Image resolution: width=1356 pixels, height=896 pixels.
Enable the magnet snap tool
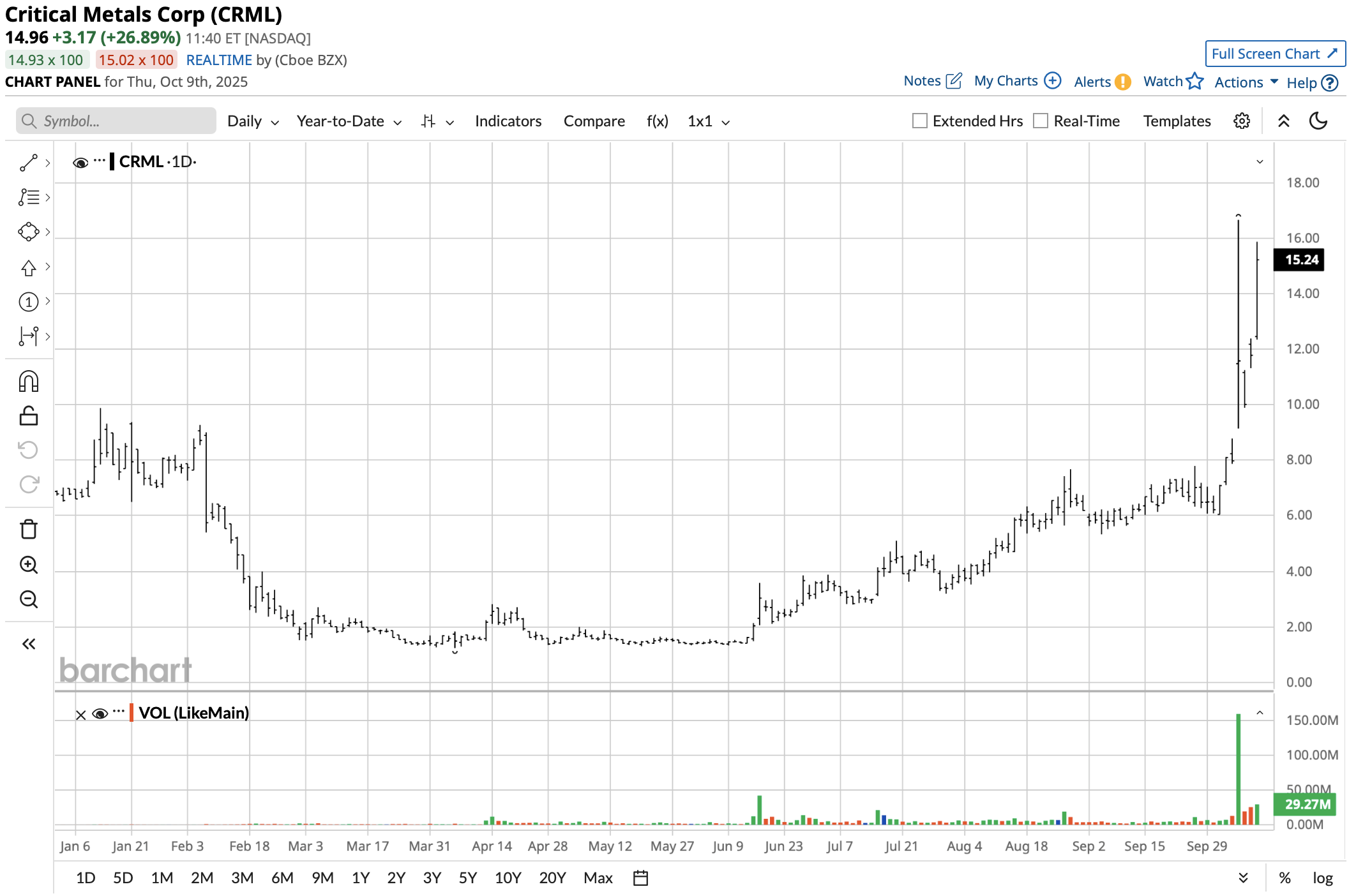click(x=29, y=382)
